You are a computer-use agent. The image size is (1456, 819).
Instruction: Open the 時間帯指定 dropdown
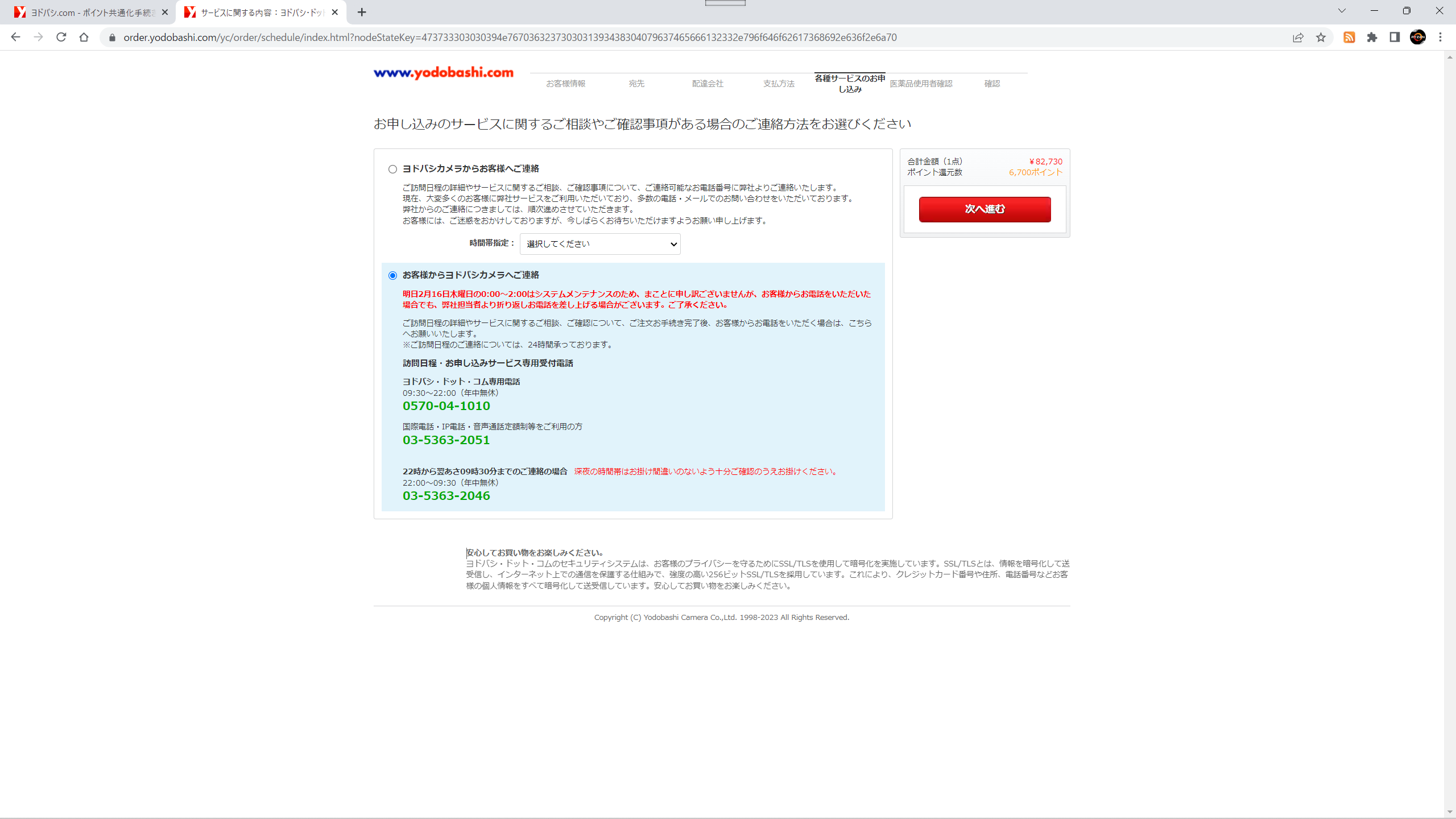pos(600,244)
